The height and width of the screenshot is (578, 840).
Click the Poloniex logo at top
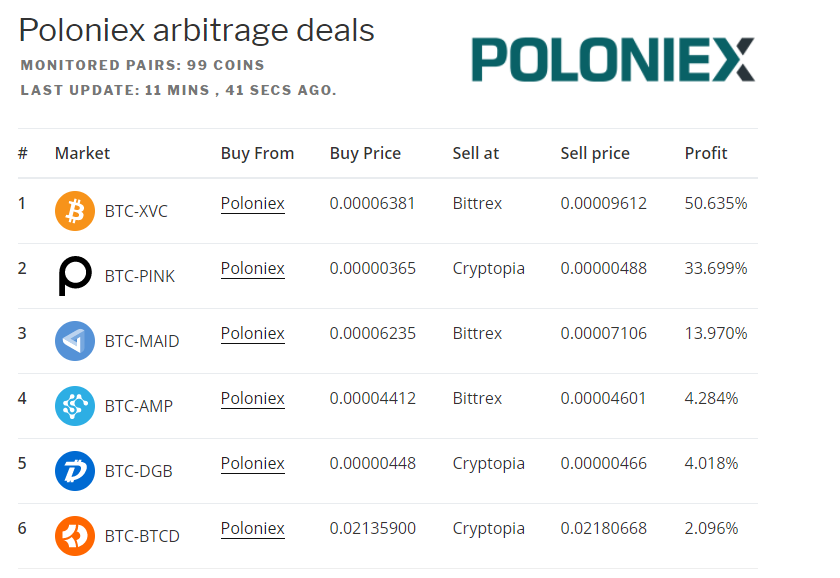613,59
